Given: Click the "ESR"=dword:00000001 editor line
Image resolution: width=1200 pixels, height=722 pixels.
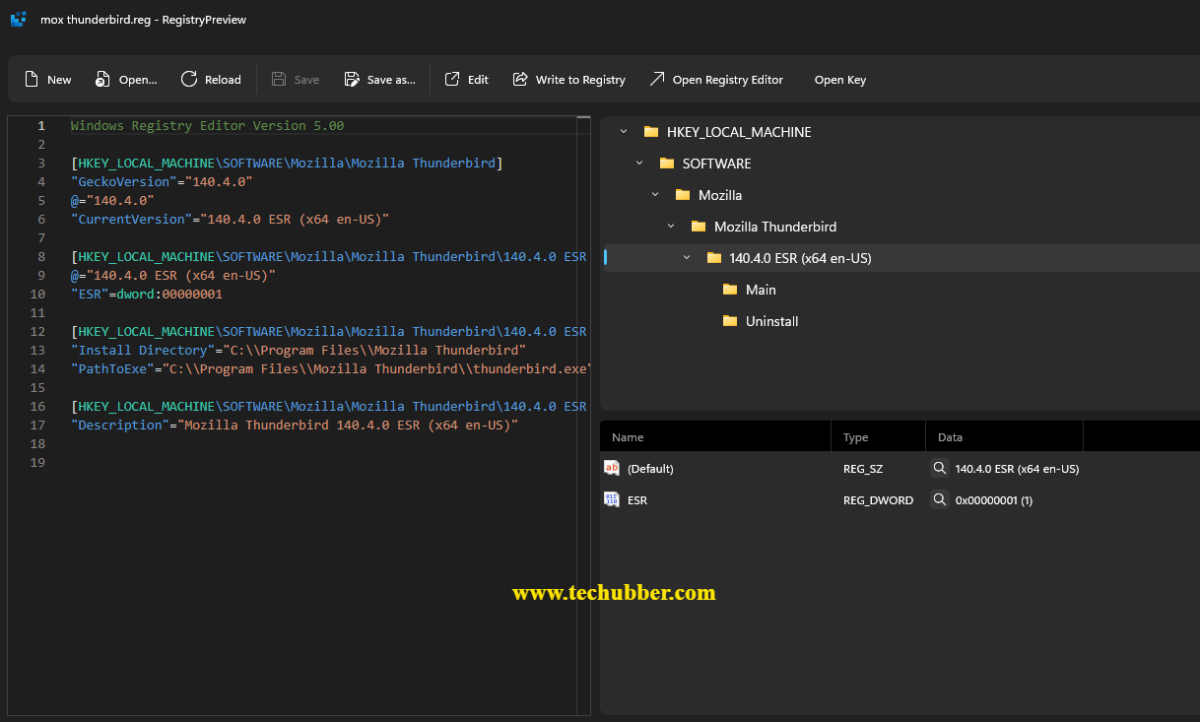Looking at the screenshot, I should [146, 294].
